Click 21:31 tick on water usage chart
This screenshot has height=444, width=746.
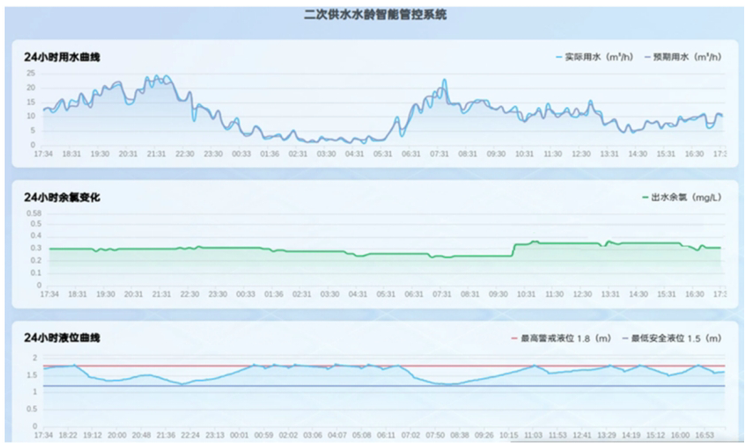point(157,155)
